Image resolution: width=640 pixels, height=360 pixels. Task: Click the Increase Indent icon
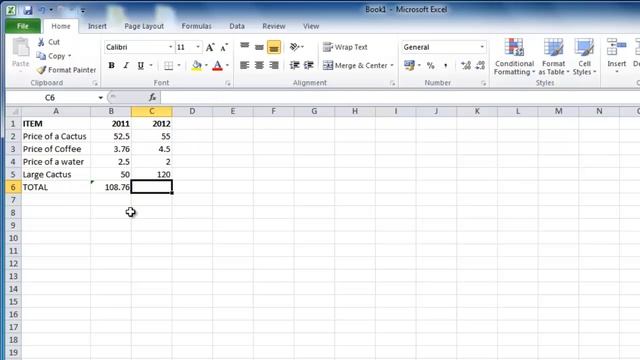pyautogui.click(x=309, y=65)
